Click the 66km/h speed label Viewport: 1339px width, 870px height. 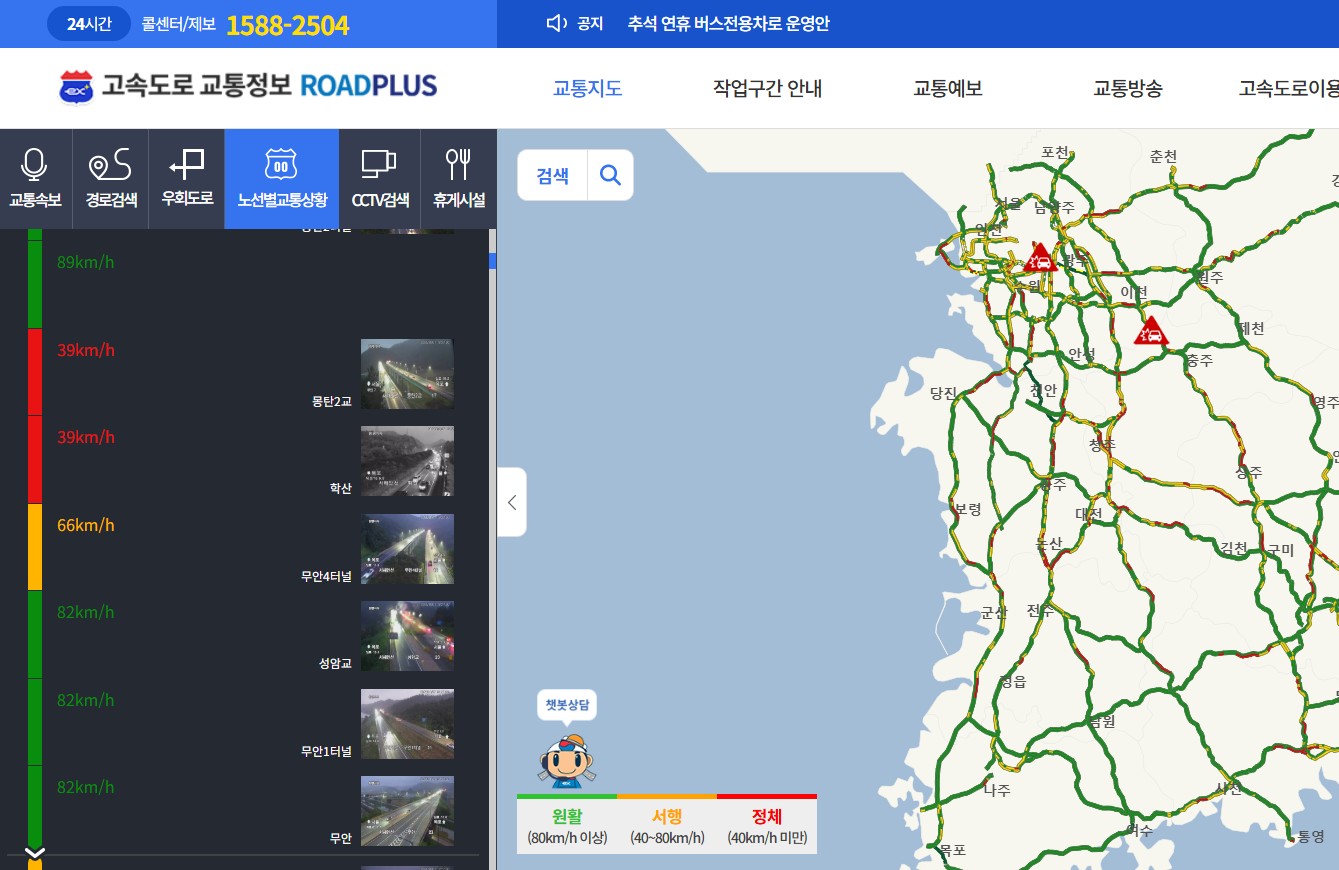[86, 525]
